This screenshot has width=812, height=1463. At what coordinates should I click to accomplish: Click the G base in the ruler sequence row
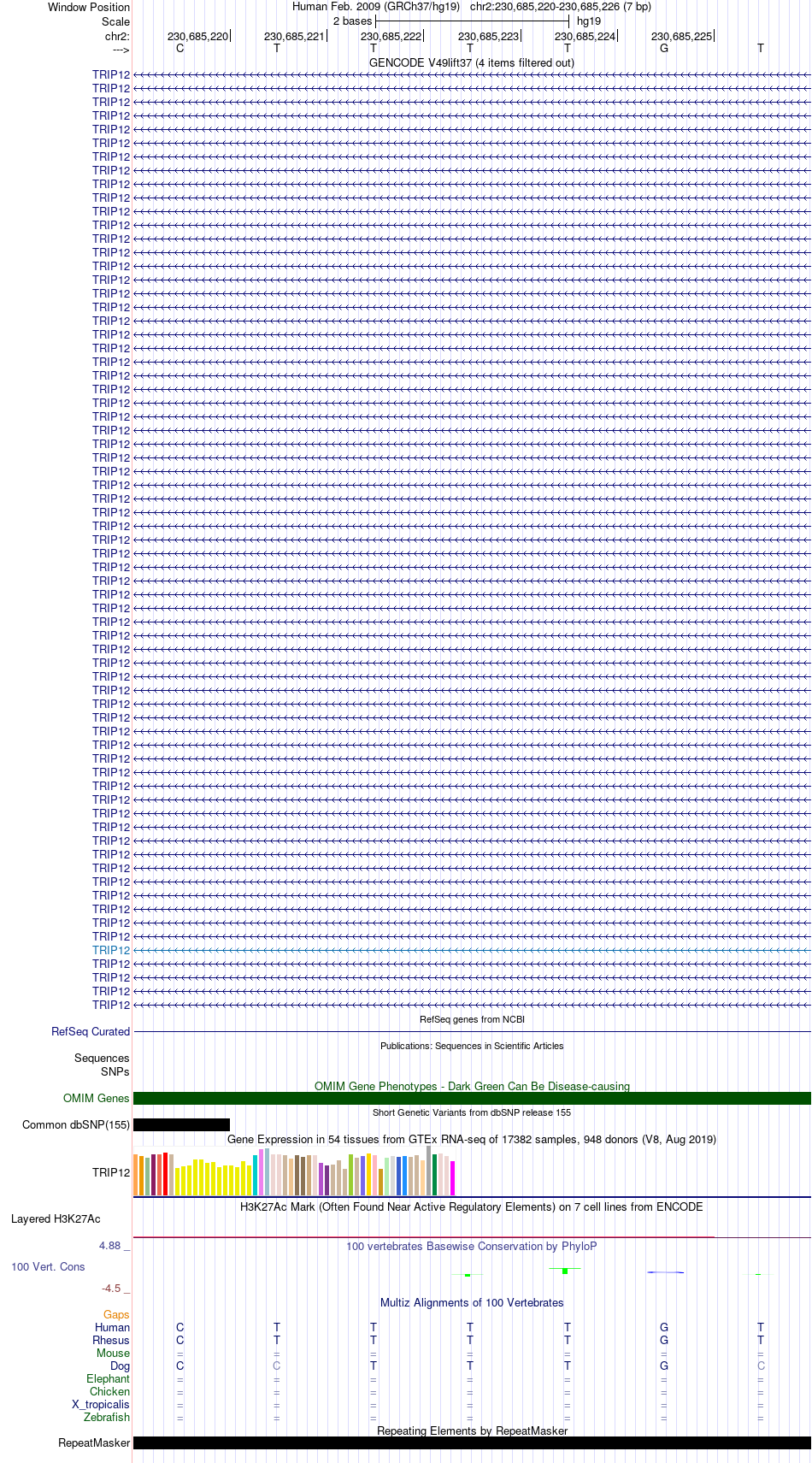pos(664,49)
